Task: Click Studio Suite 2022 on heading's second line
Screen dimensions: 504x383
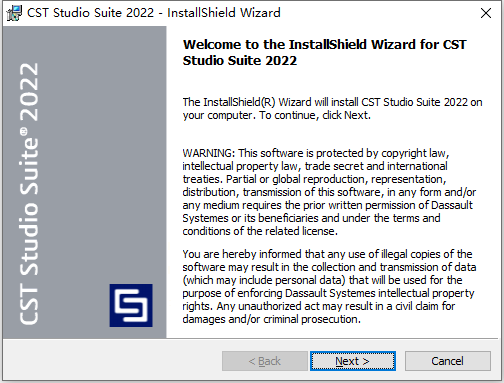Action: (240, 61)
